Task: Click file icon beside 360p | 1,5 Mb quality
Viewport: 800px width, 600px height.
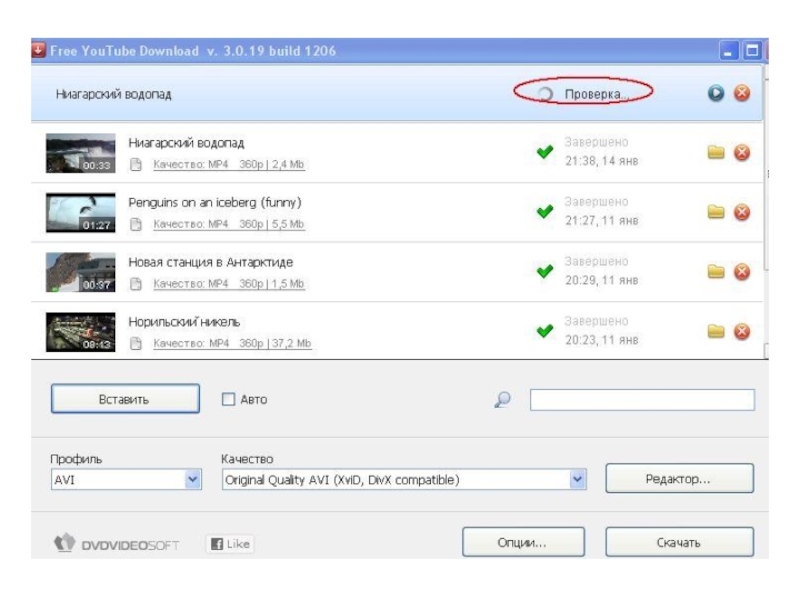Action: [x=136, y=284]
